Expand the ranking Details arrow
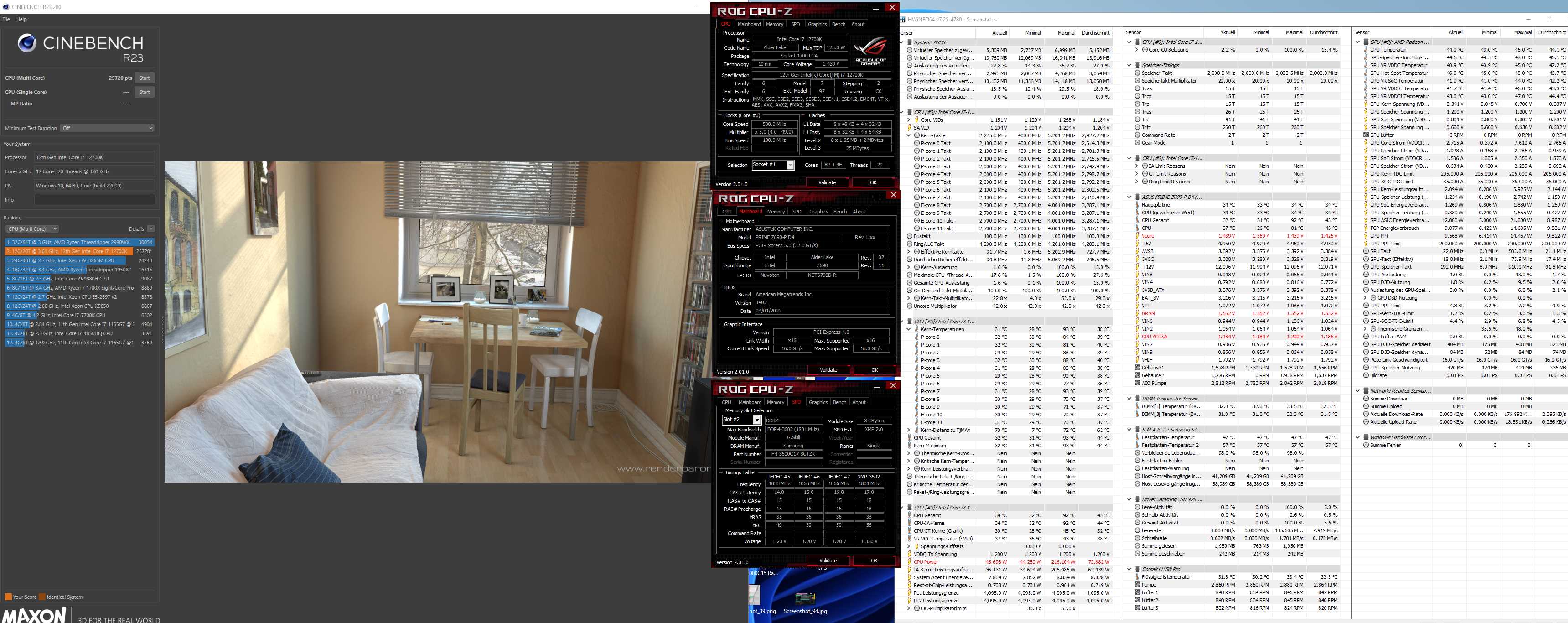The image size is (1568, 623). point(151,229)
